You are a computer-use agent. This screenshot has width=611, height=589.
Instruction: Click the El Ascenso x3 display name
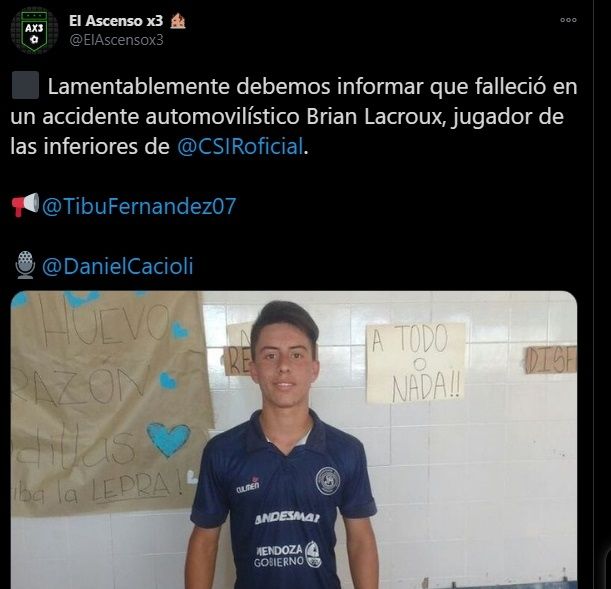click(x=116, y=21)
